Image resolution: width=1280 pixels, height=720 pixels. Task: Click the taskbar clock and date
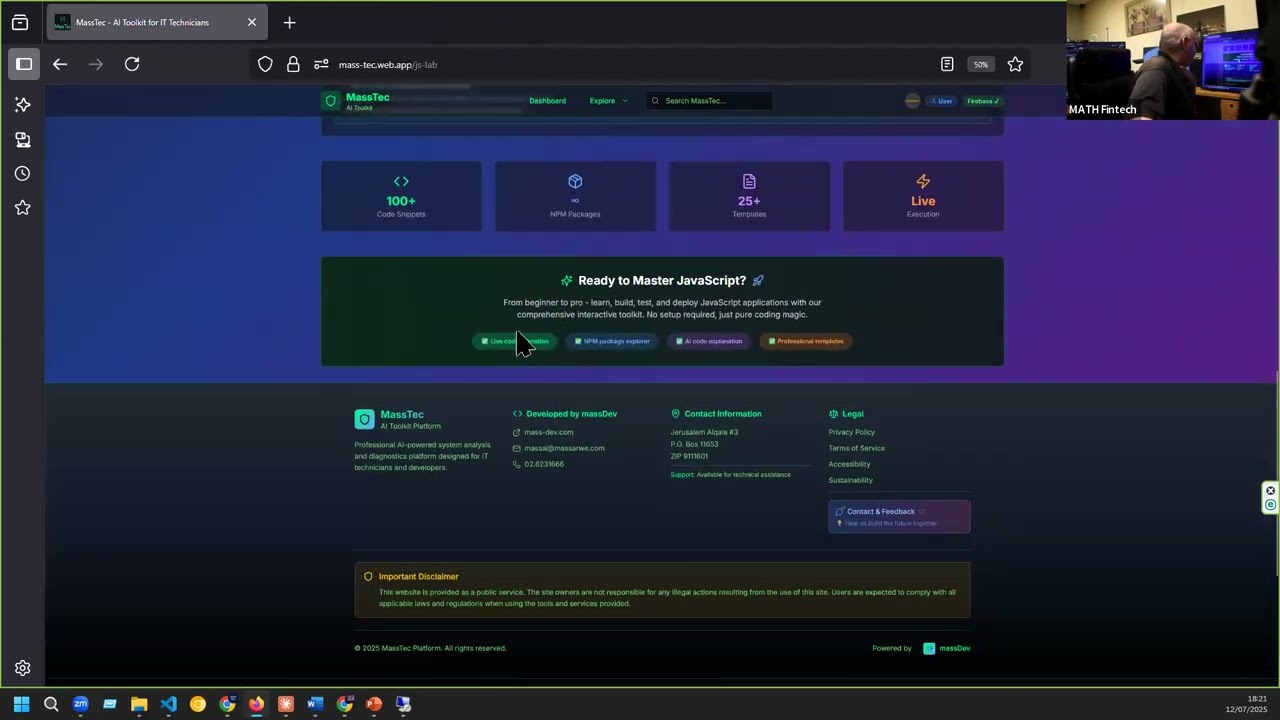(x=1246, y=704)
